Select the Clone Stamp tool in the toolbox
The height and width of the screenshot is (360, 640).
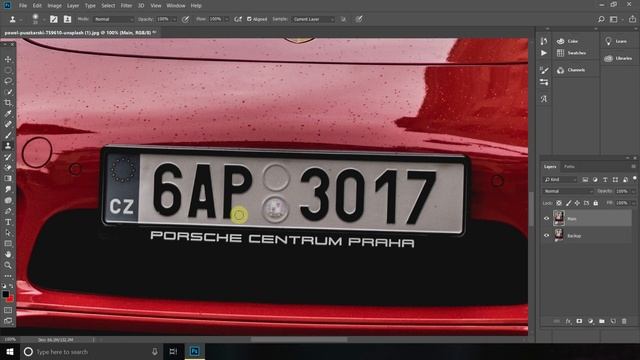pos(8,146)
